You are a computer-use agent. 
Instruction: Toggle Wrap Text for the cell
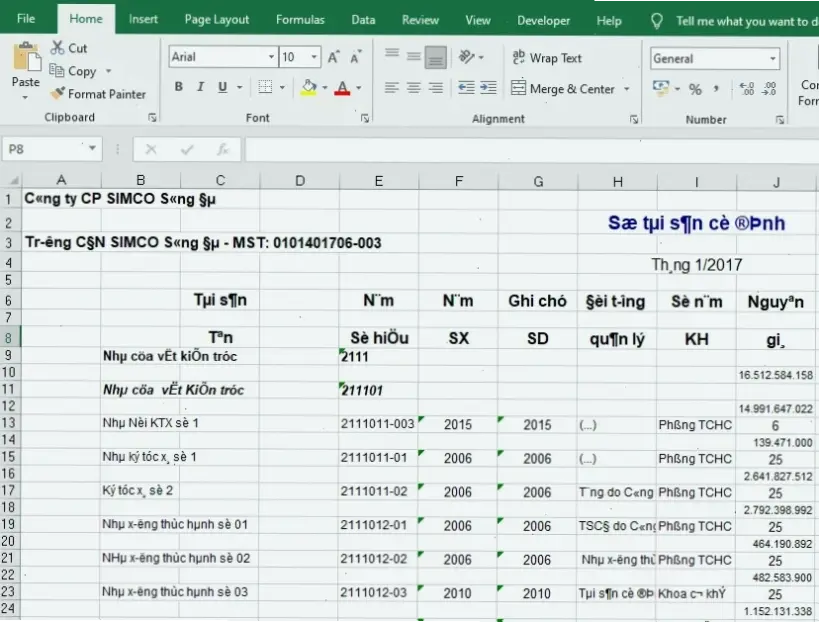click(546, 58)
